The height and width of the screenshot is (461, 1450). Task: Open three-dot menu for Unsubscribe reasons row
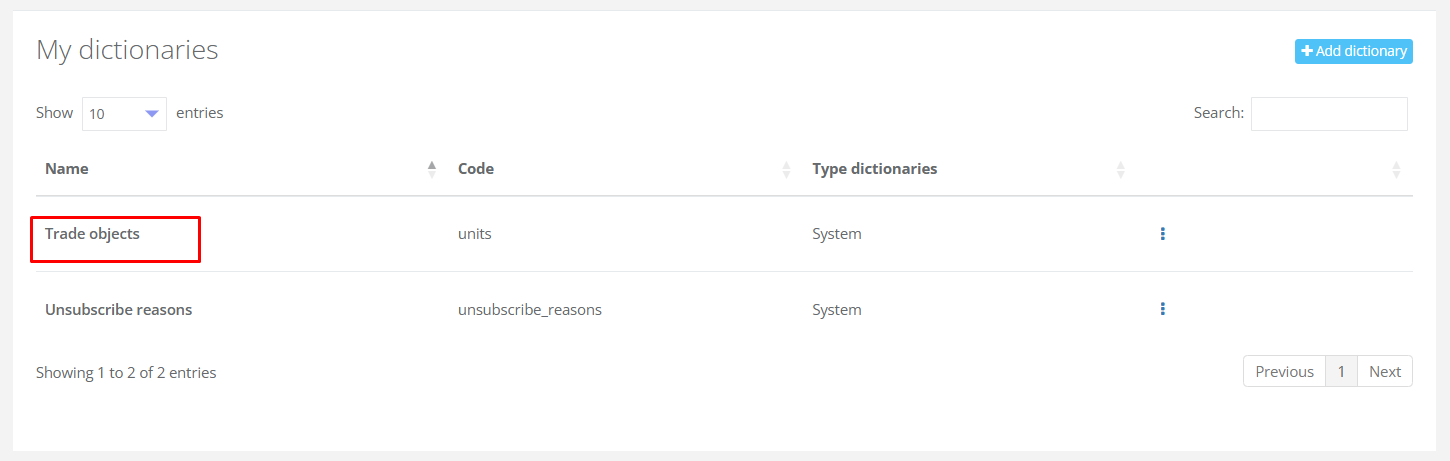tap(1162, 309)
